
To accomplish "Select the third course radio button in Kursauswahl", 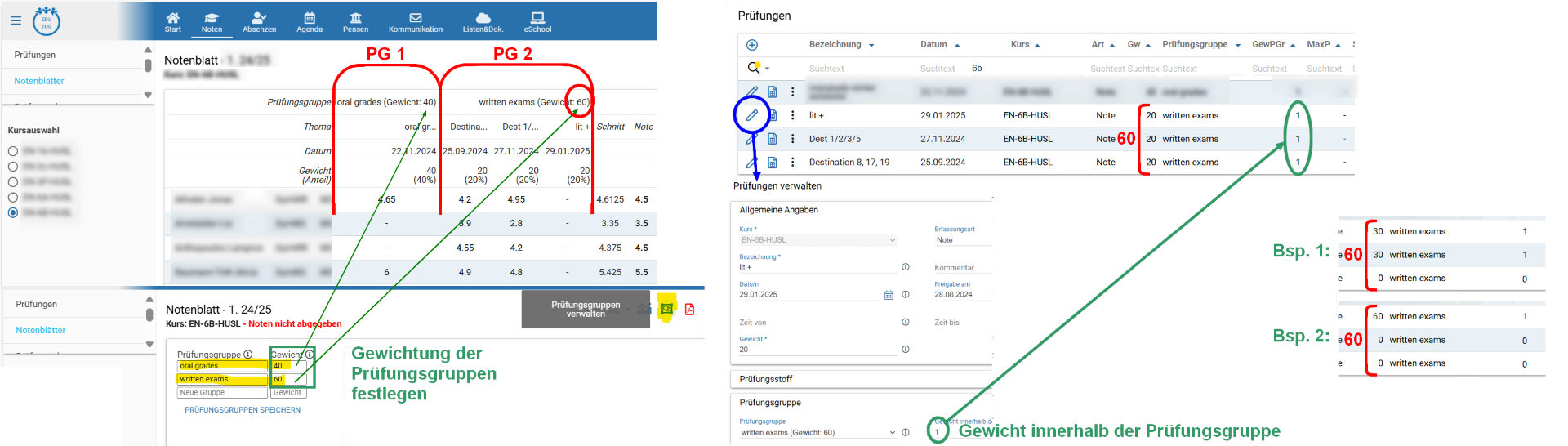I will (x=13, y=182).
